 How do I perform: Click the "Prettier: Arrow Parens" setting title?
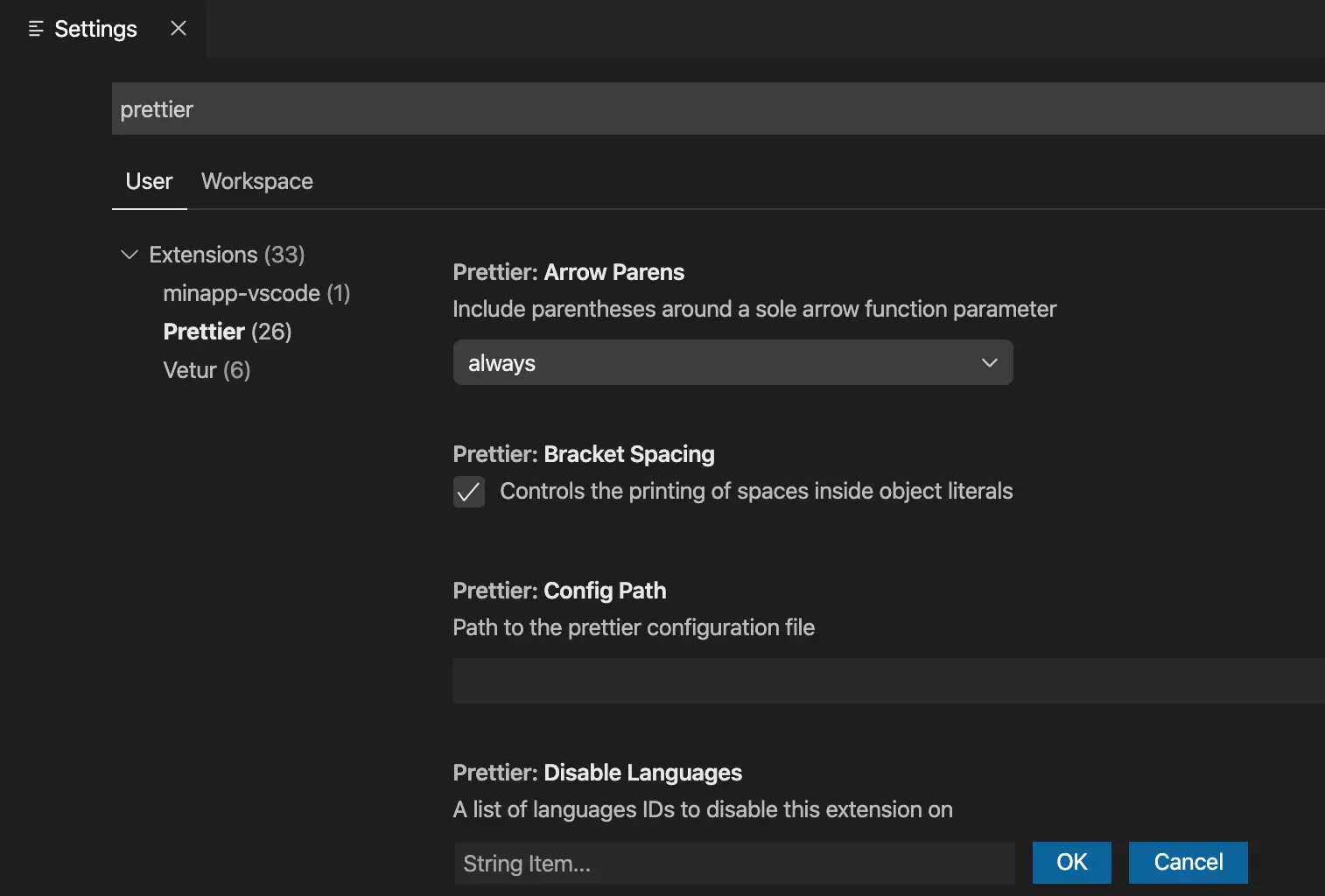point(569,272)
